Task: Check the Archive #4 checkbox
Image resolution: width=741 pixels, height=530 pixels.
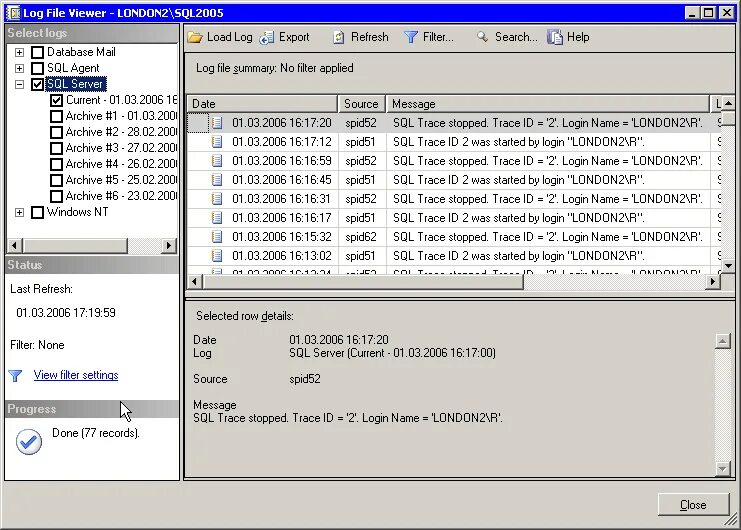Action: pyautogui.click(x=56, y=165)
